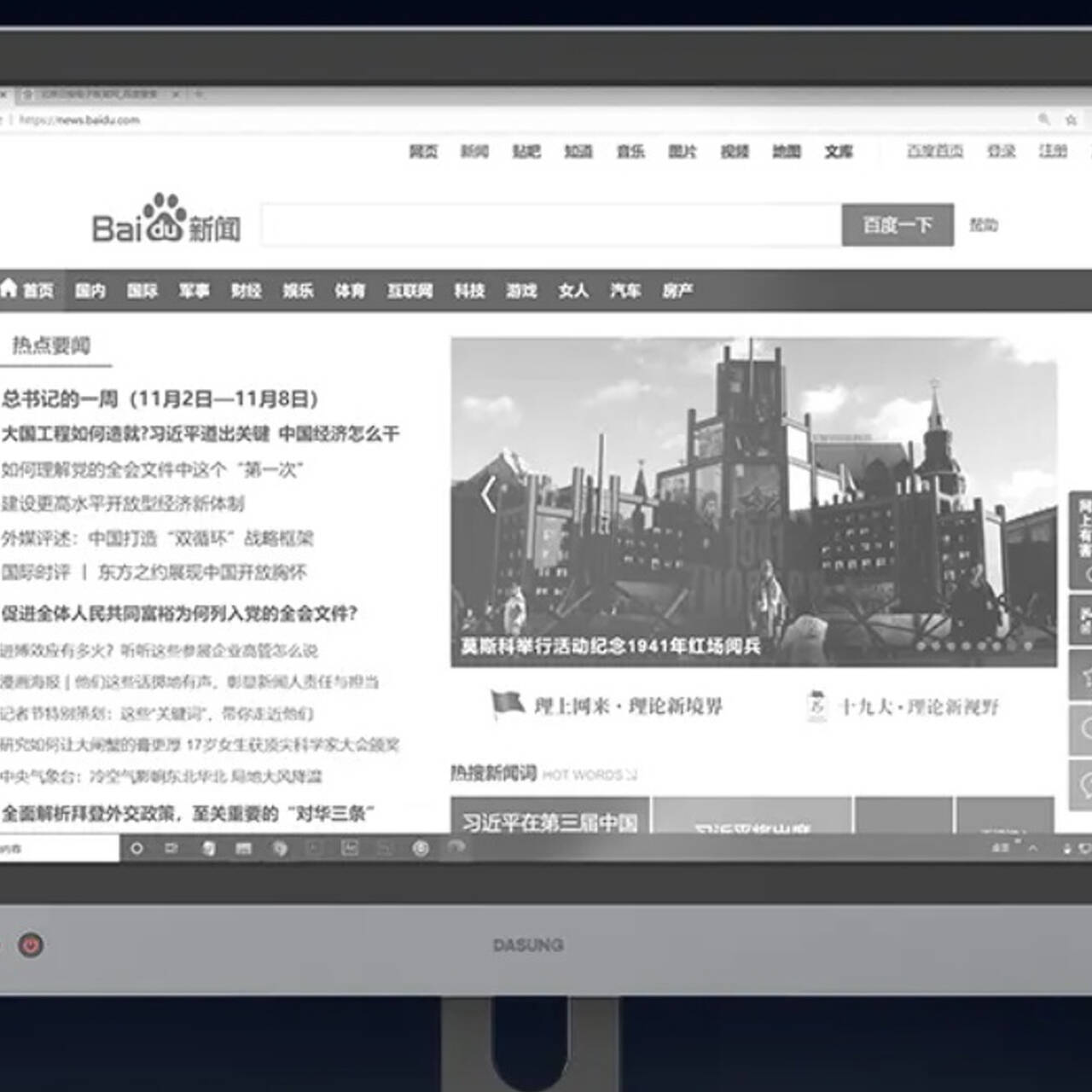Image resolution: width=1092 pixels, height=1092 pixels.
Task: Open article 东方之约展现中国开放胸怀
Action: [x=202, y=572]
